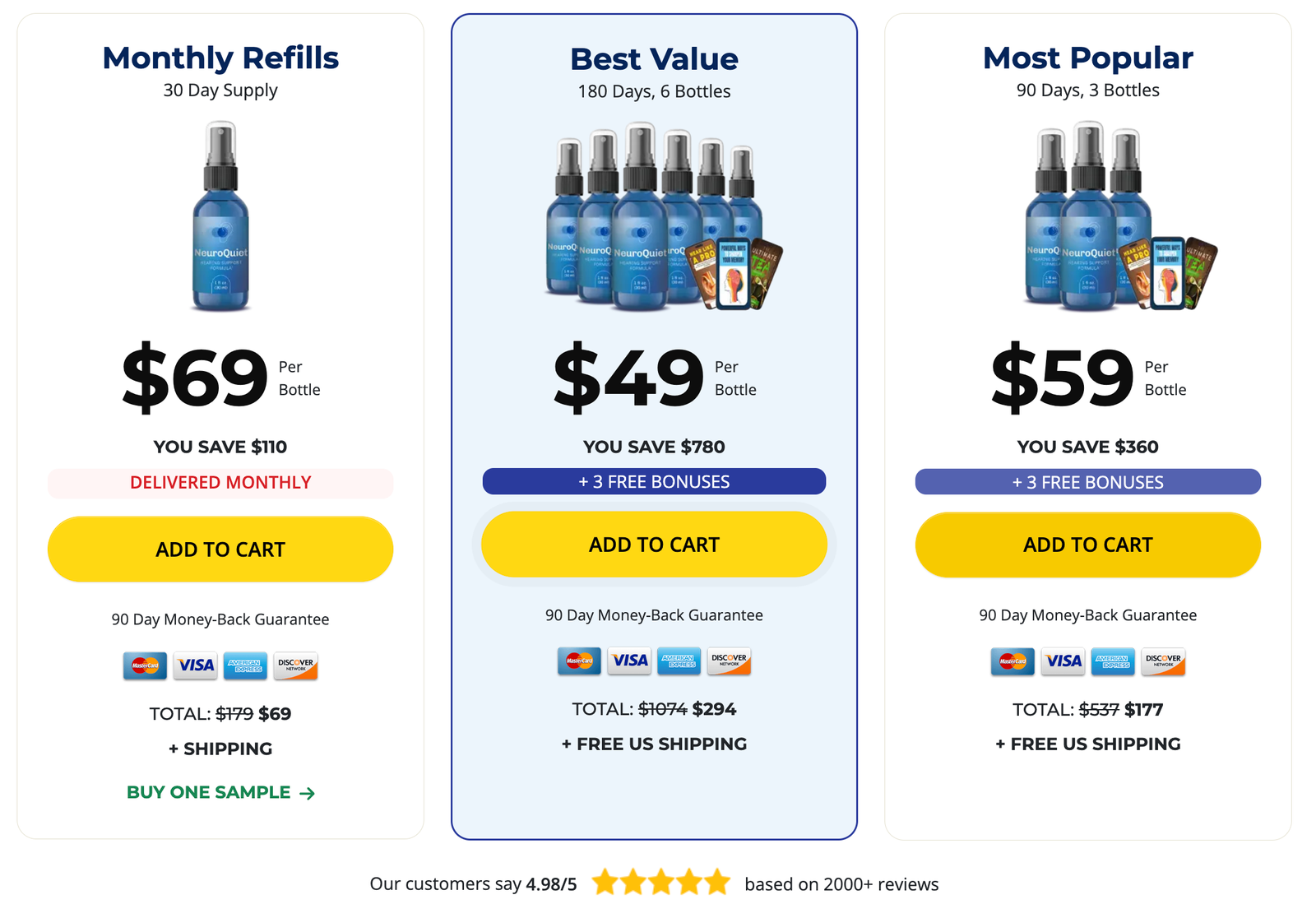The image size is (1316, 918).
Task: Add Best Value 6 bottles to cart
Action: click(x=654, y=545)
